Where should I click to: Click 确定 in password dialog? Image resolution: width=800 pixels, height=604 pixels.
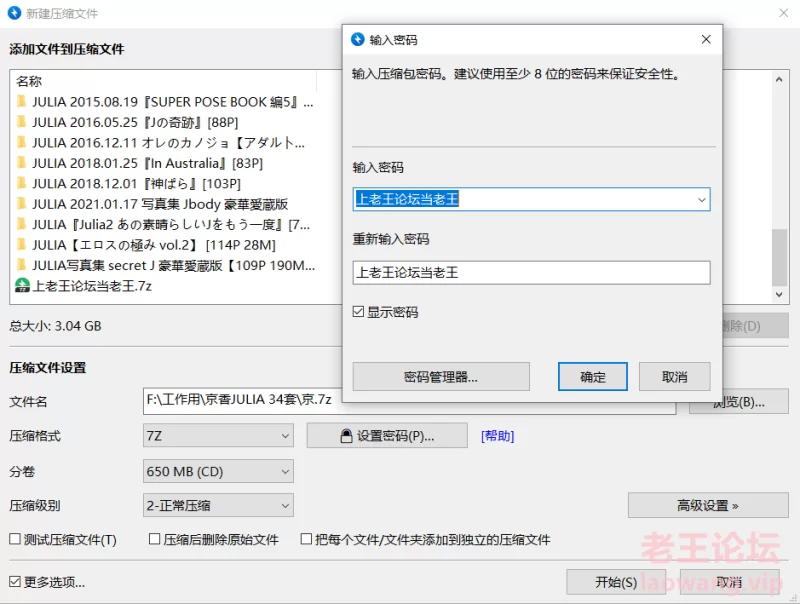(593, 377)
